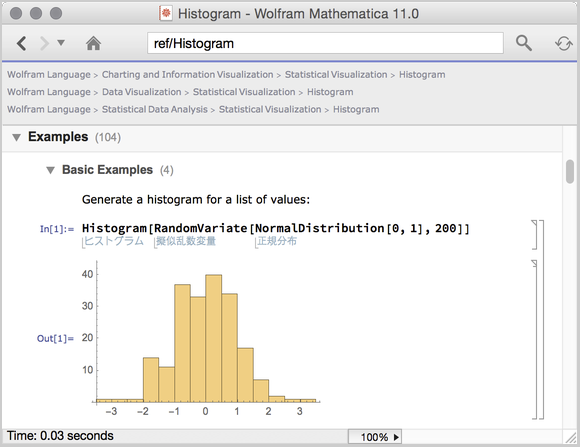Open the Data Visualization breadcrumb link
The width and height of the screenshot is (580, 447).
click(142, 92)
